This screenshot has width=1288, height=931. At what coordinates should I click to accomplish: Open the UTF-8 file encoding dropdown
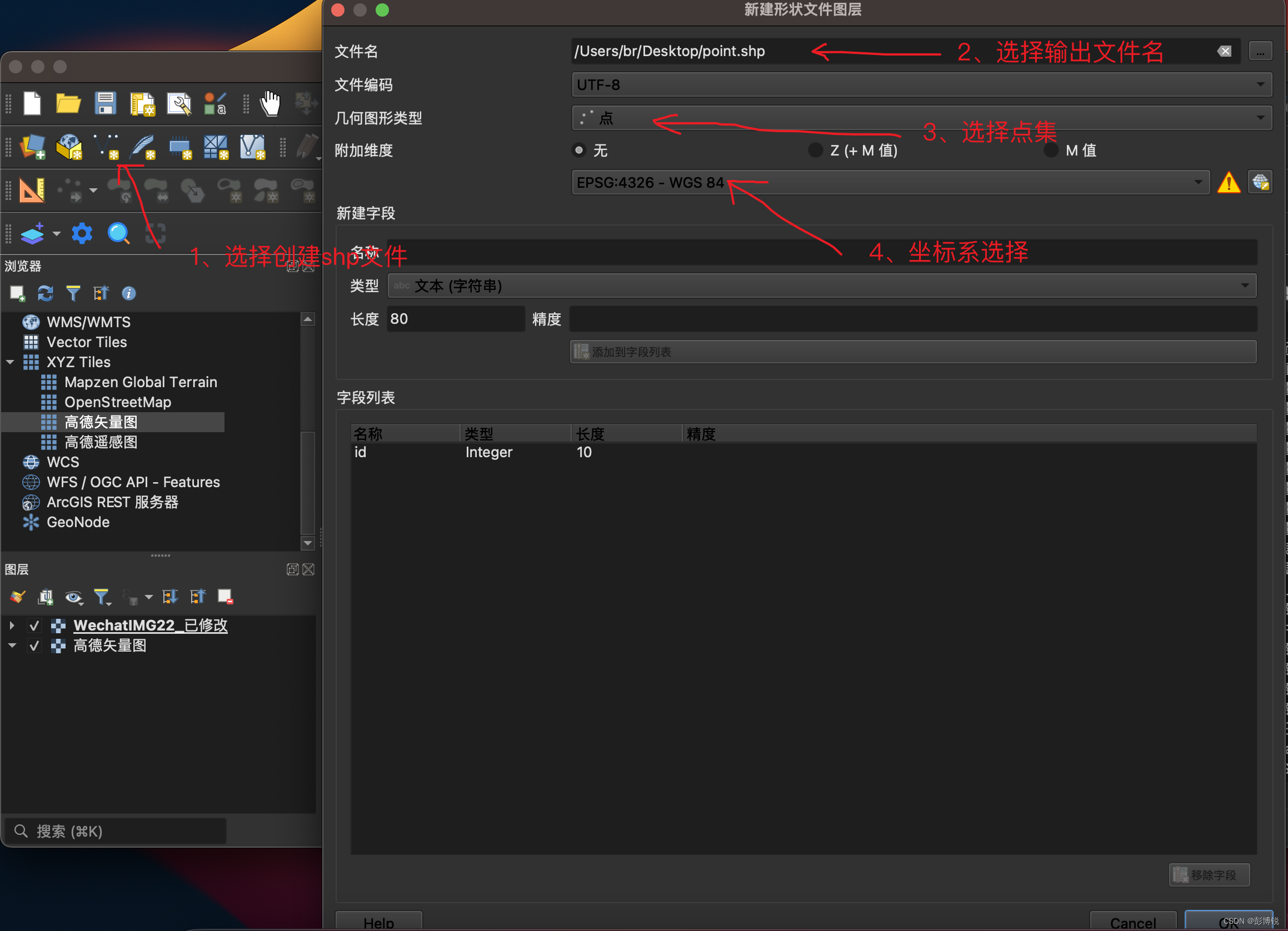(920, 85)
